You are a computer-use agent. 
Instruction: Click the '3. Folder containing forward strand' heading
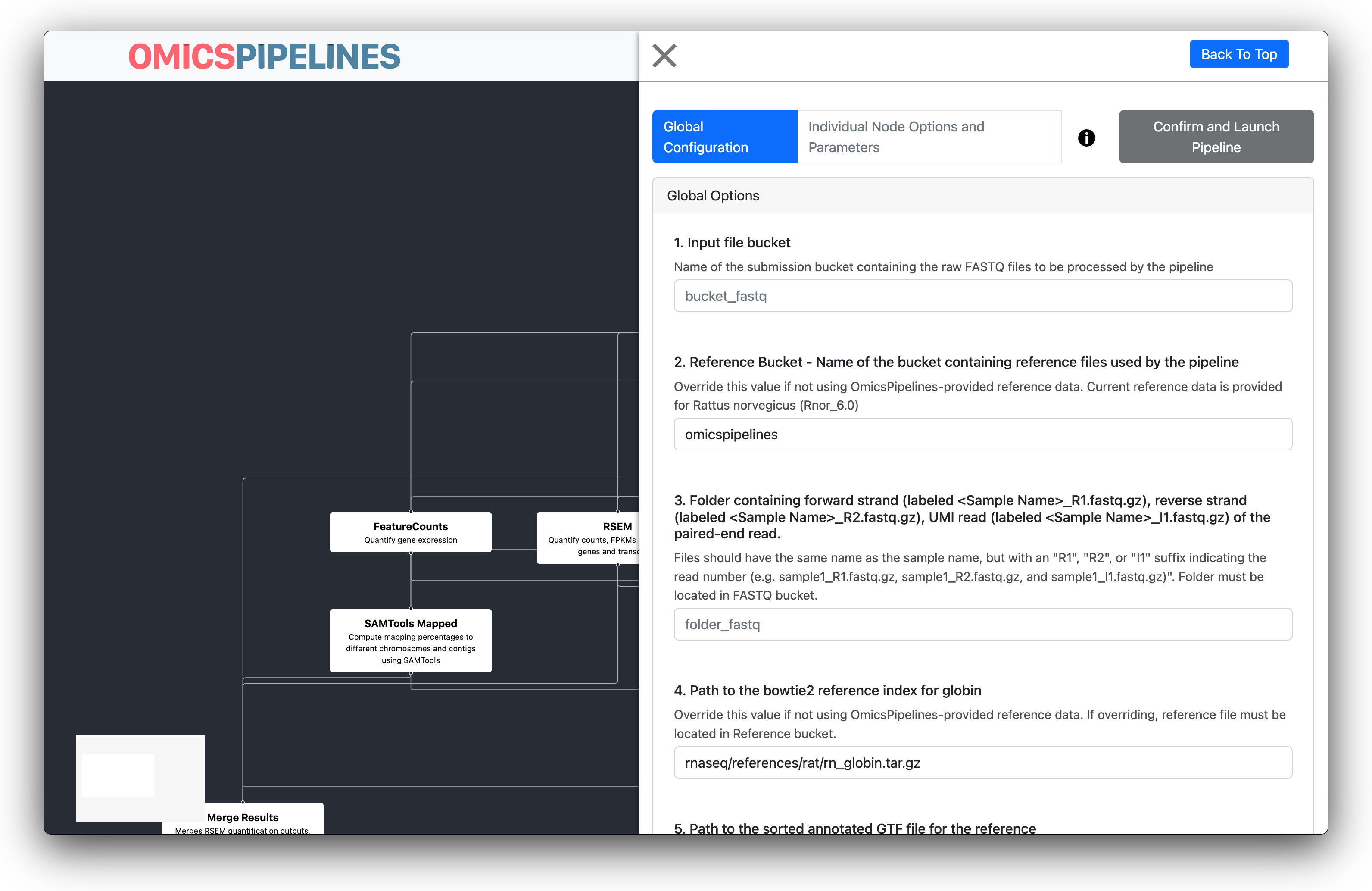[972, 517]
